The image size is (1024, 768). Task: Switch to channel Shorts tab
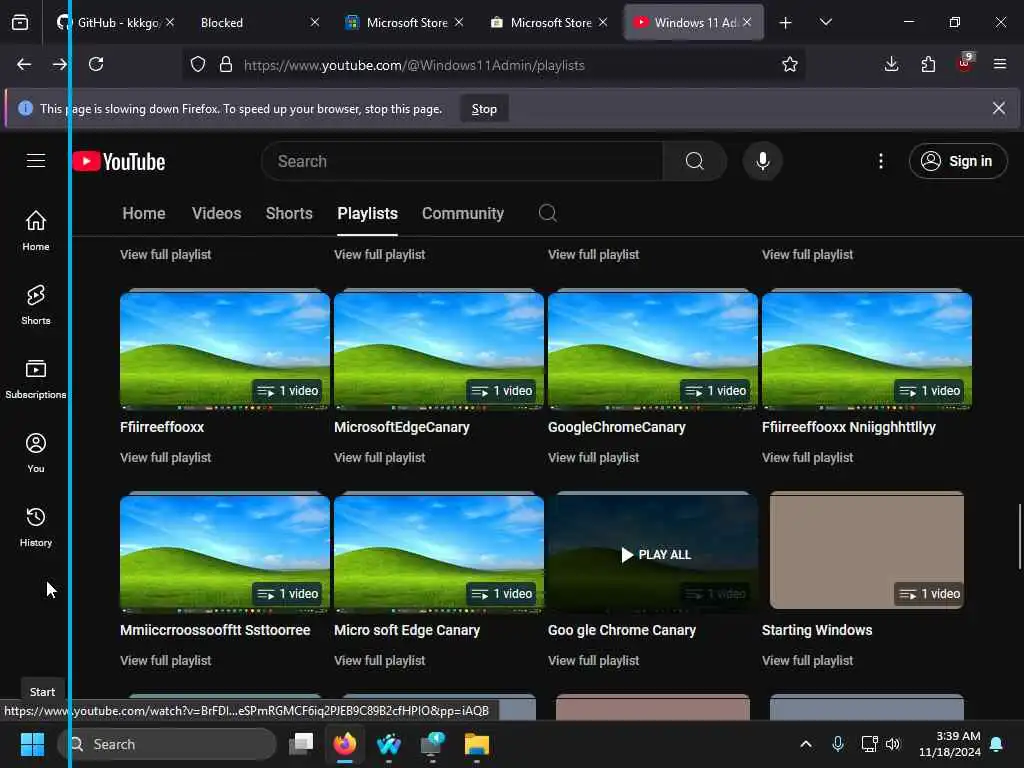(x=289, y=214)
